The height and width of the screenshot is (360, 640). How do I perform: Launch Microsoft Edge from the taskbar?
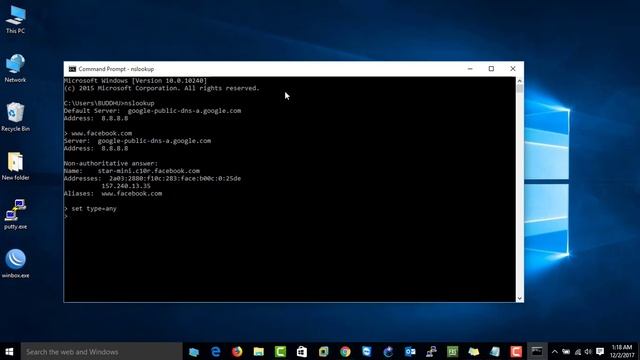click(216, 351)
